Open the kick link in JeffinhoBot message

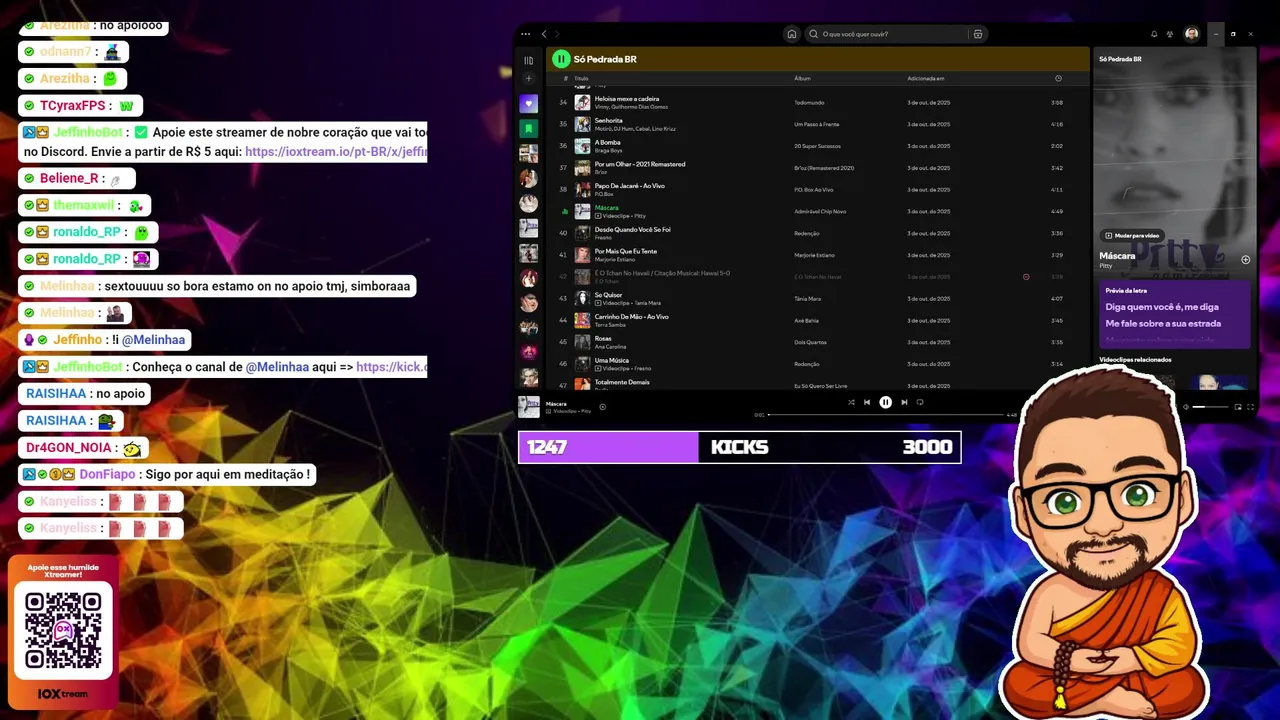point(391,367)
